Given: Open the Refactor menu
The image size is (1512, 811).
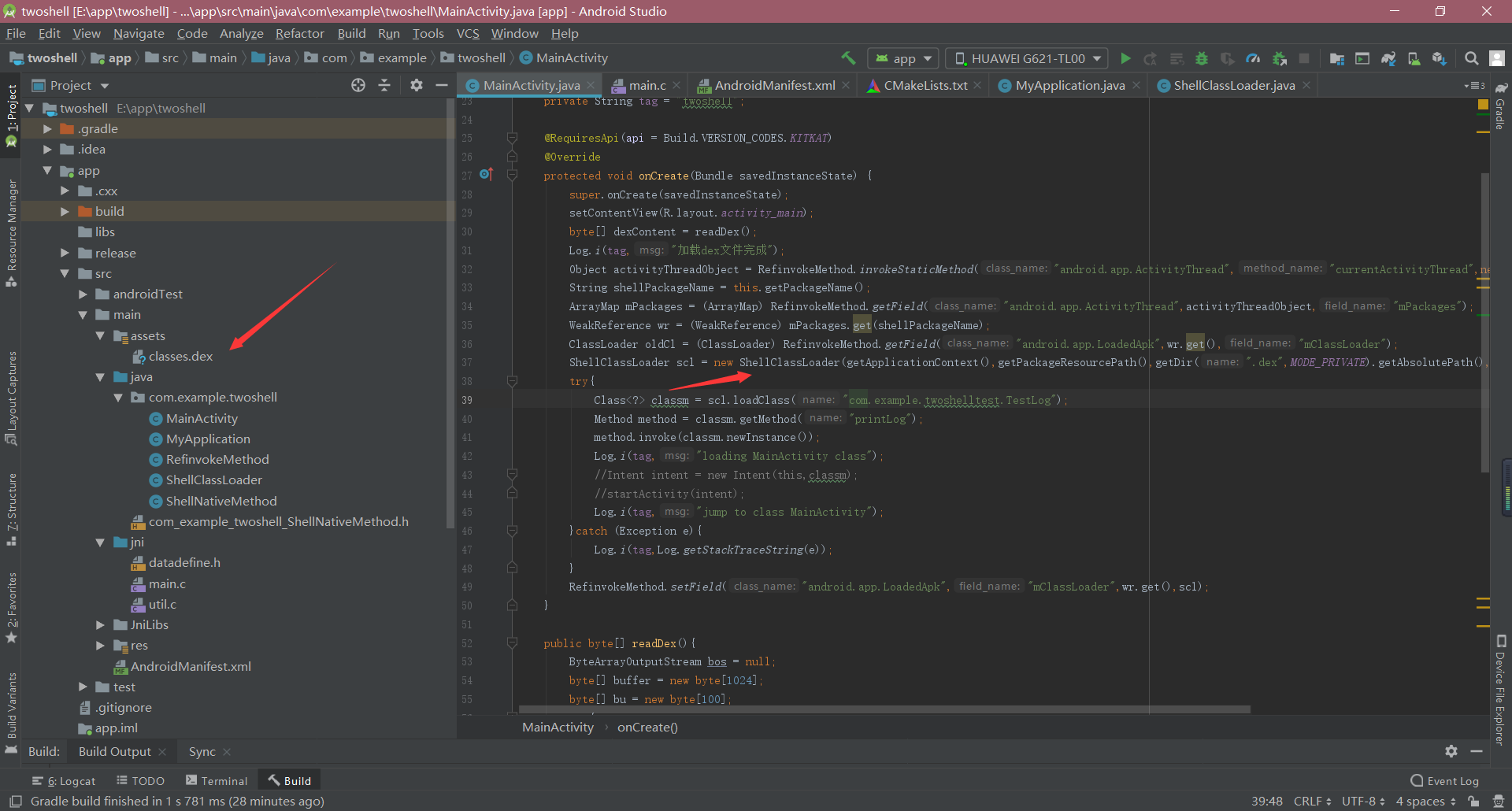Looking at the screenshot, I should click(299, 34).
